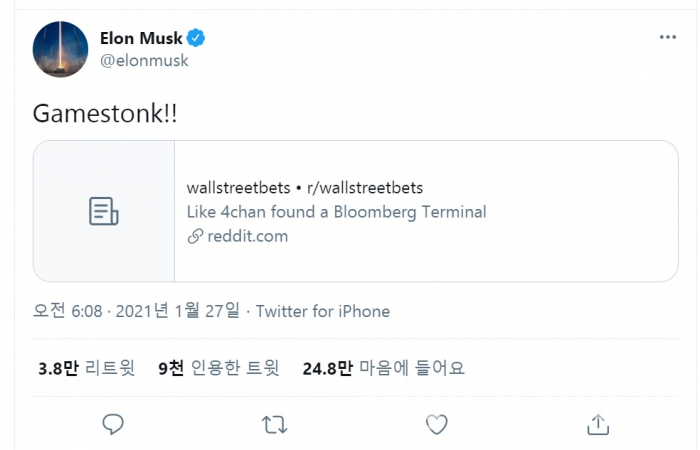This screenshot has width=700, height=450.
Task: Open Elon Musk's profile avatar
Action: click(60, 48)
